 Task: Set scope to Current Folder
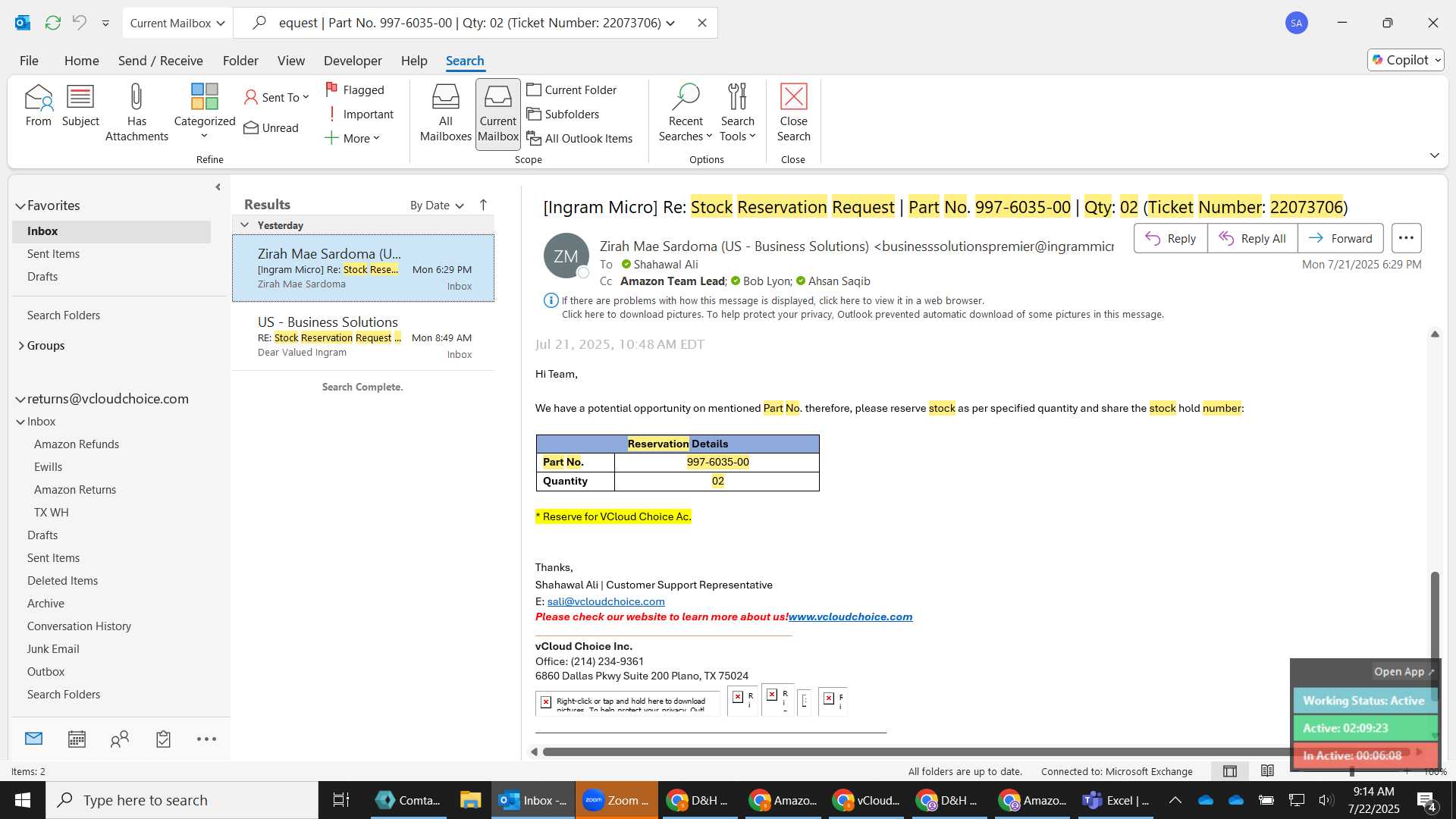572,89
